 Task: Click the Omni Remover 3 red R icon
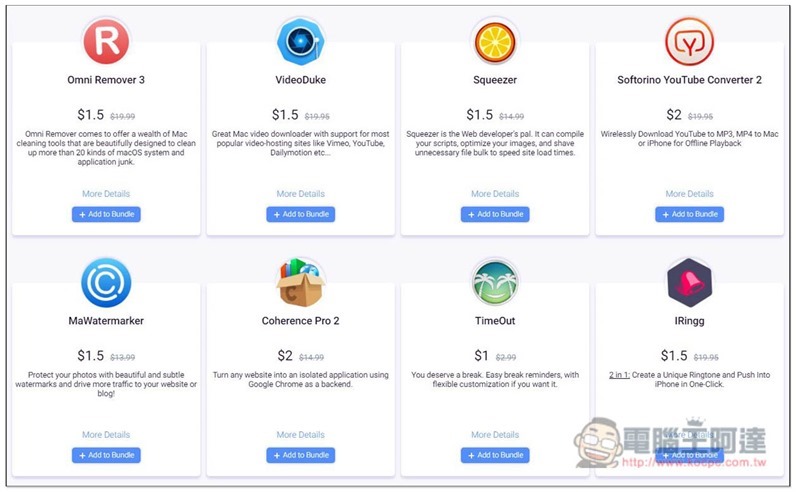106,41
